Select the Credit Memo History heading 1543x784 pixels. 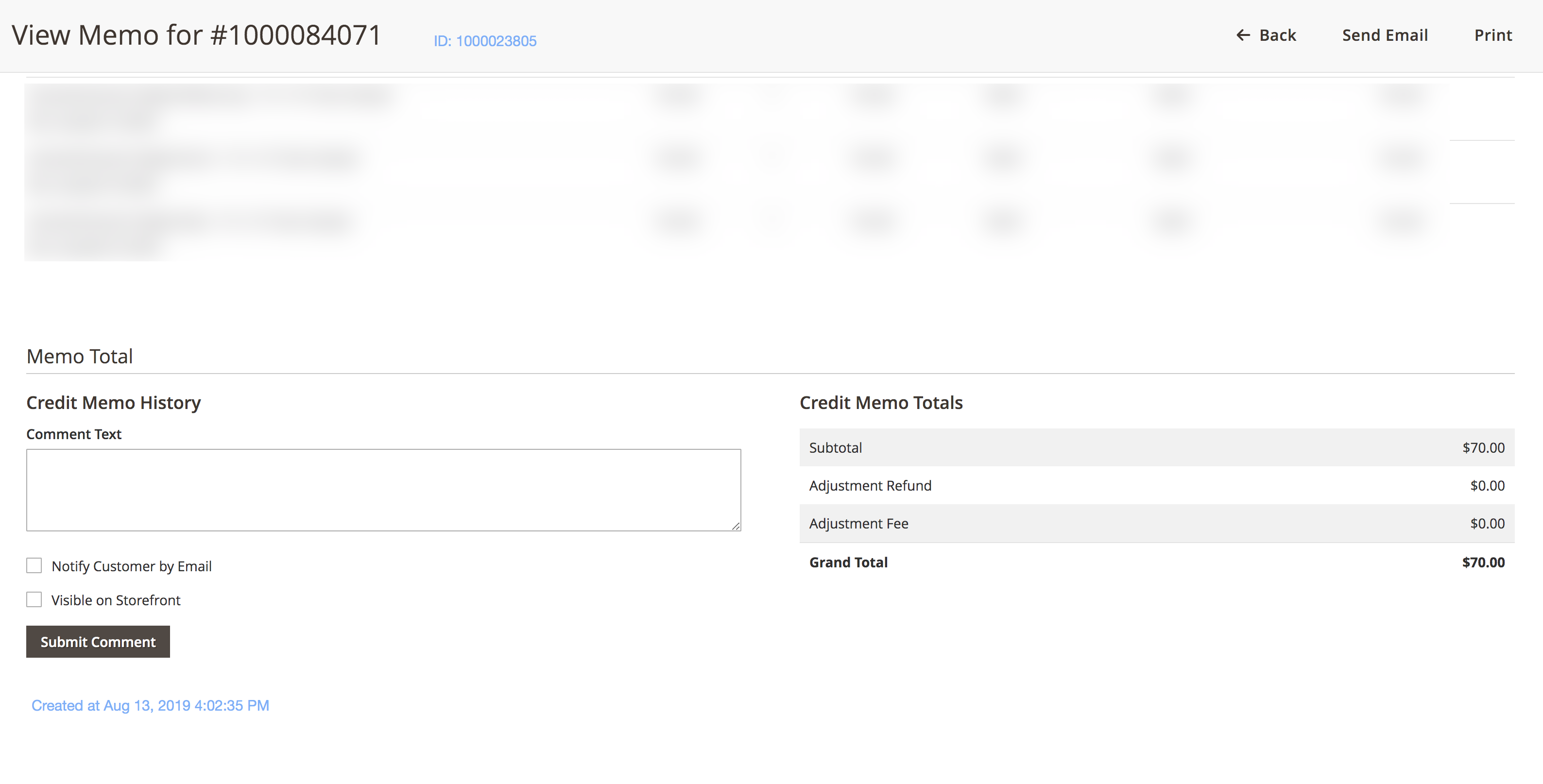[113, 403]
